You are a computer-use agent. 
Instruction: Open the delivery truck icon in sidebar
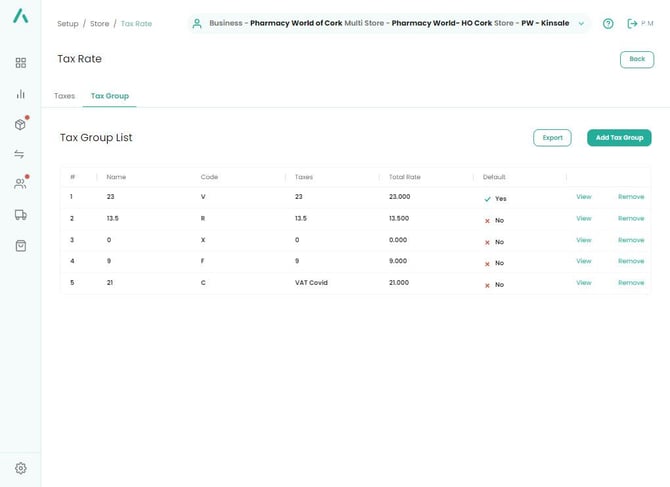(x=20, y=215)
